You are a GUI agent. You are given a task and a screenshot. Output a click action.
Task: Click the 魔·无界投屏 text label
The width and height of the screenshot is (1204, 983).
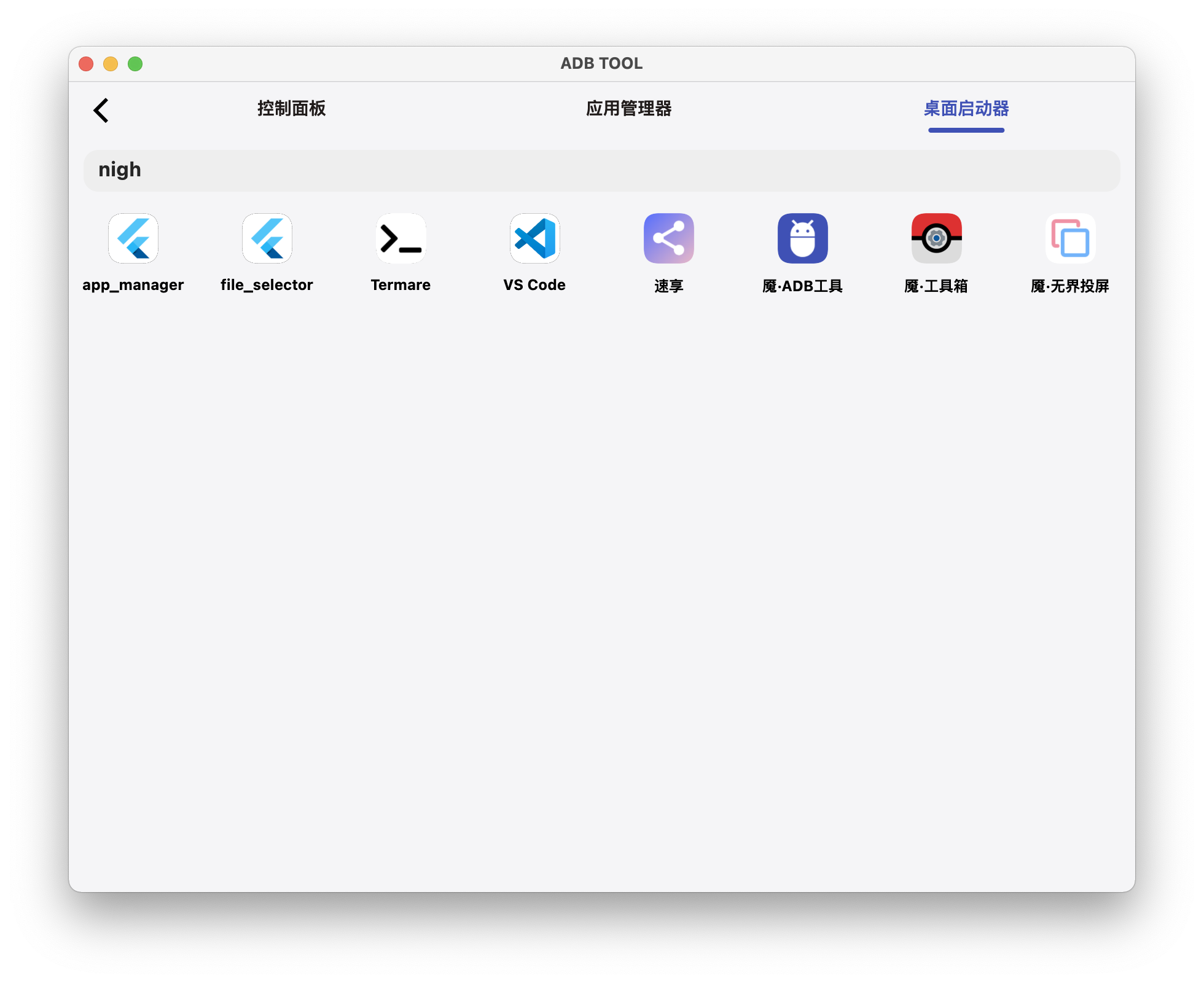[x=1070, y=286]
